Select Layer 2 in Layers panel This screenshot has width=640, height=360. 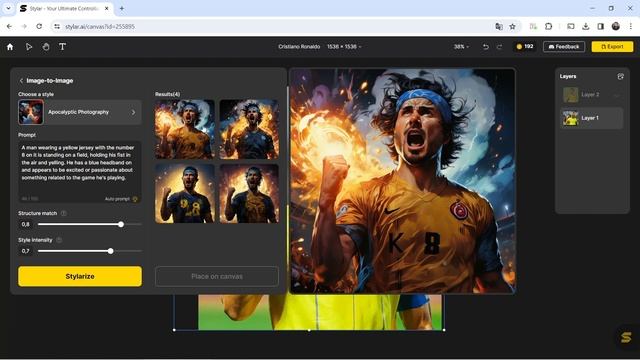coord(591,95)
